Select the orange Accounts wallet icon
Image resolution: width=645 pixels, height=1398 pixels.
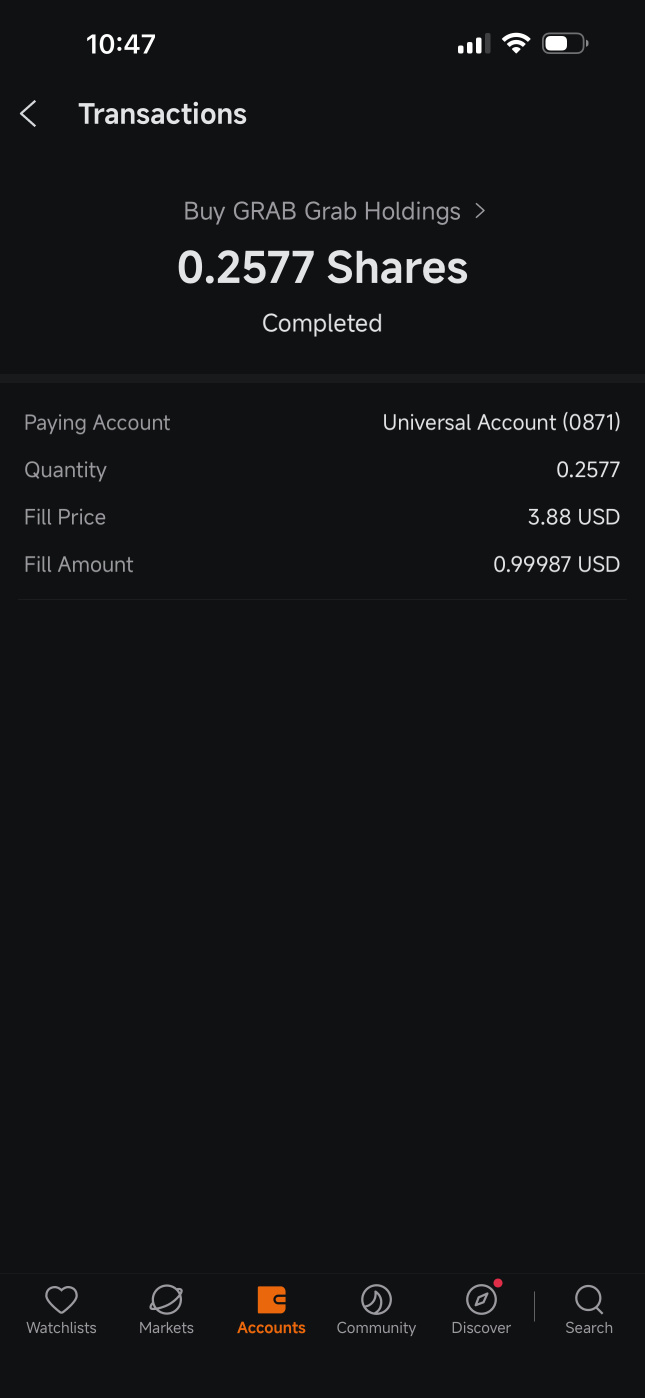(x=272, y=1299)
